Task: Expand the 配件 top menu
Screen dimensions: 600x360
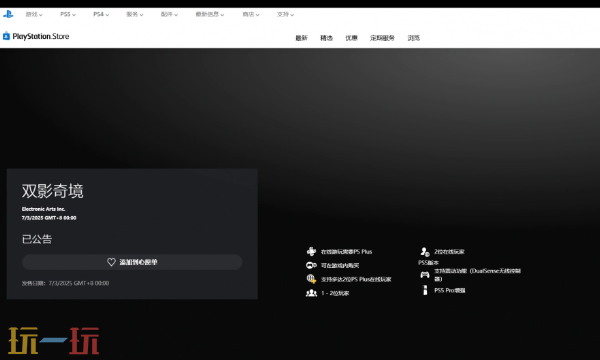Action: point(169,15)
